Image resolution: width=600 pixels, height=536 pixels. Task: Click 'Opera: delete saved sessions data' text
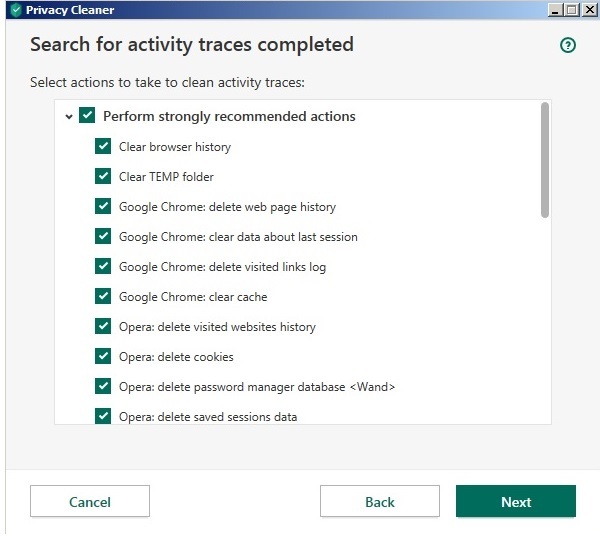pos(208,417)
